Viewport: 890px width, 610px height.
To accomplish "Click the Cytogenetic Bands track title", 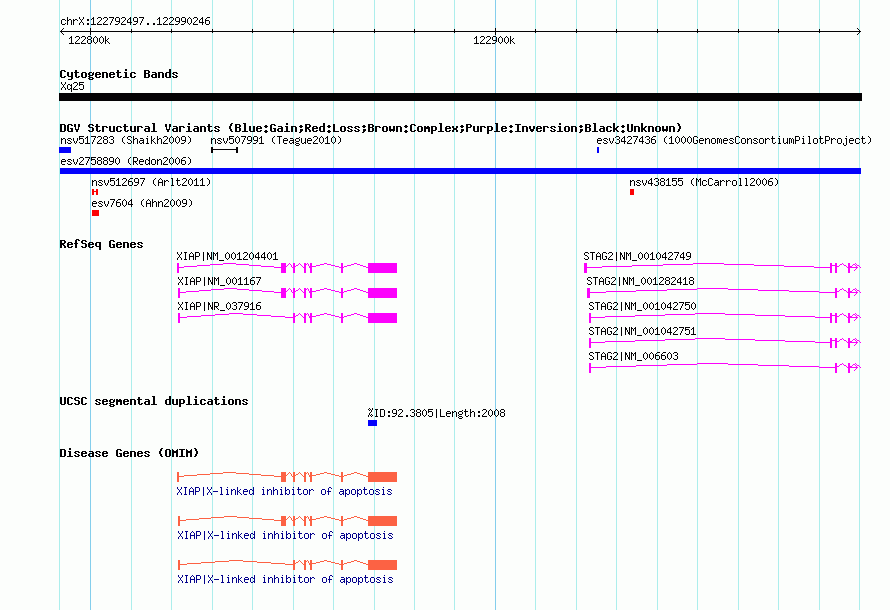I will pos(119,74).
